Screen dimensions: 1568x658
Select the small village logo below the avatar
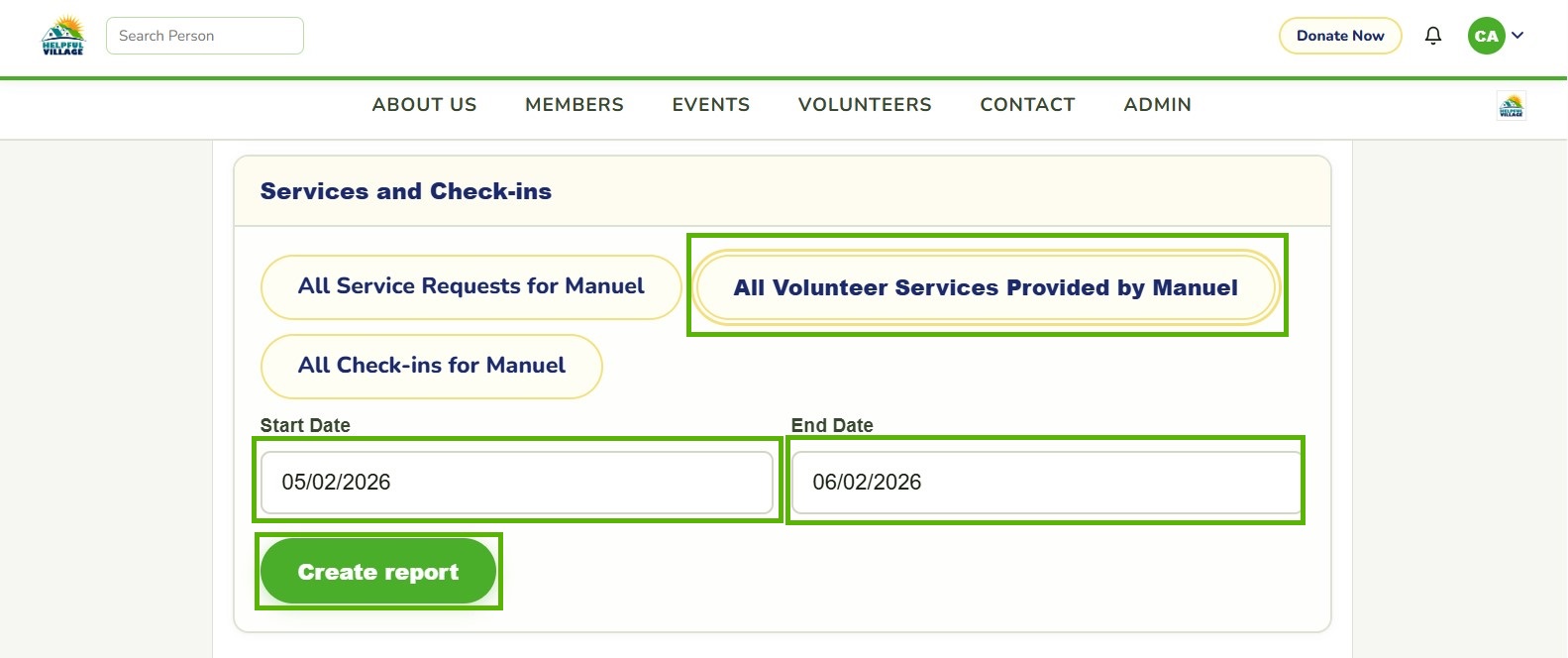pos(1512,106)
